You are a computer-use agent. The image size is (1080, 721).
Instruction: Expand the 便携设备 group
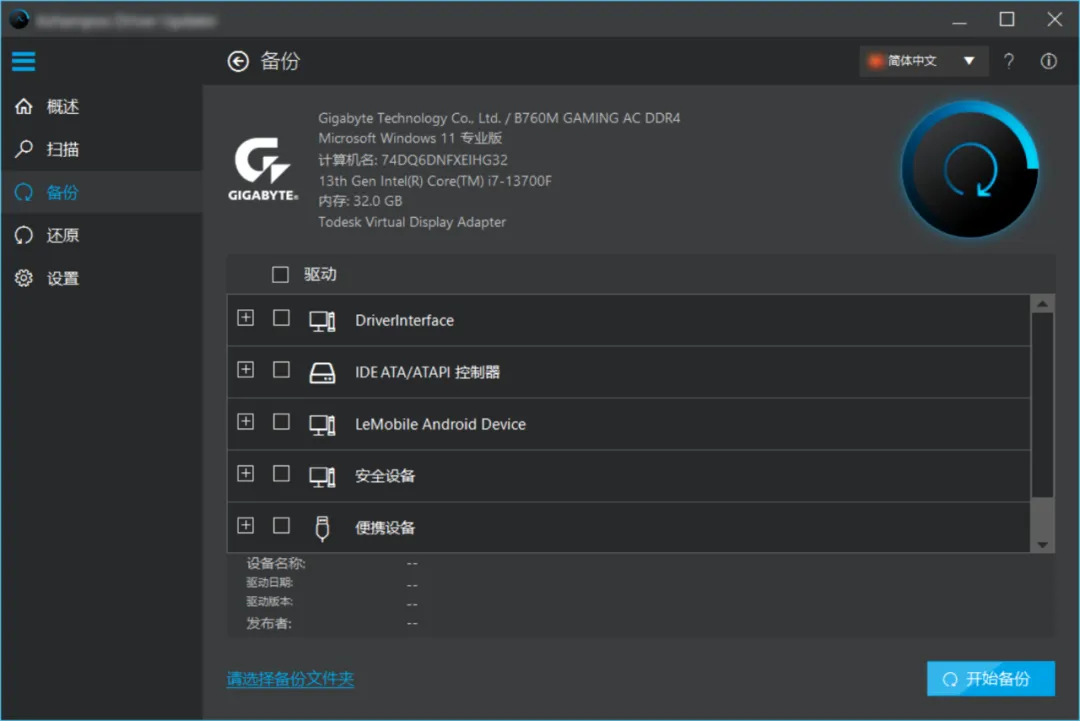[x=246, y=525]
